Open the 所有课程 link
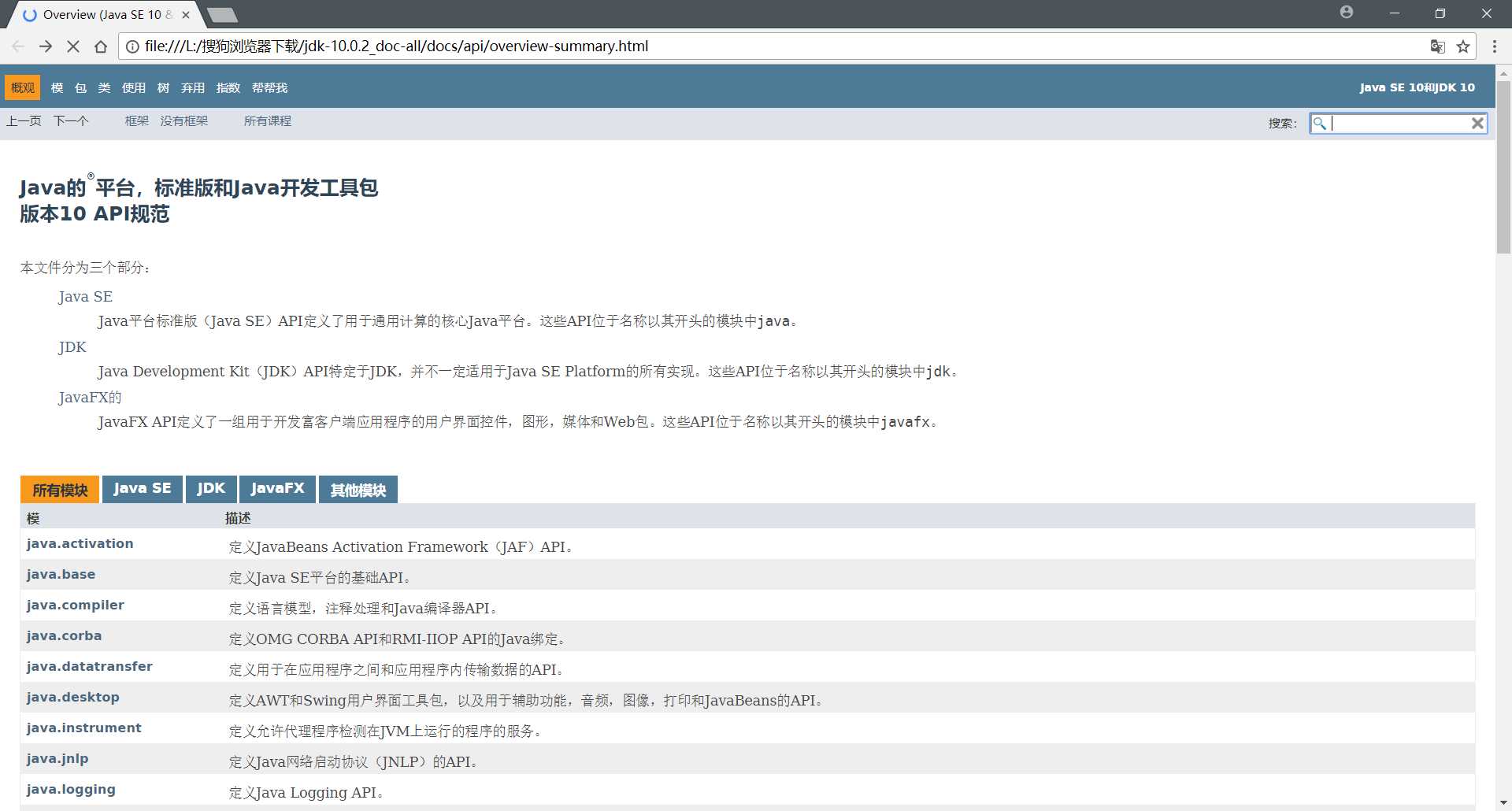Screen dimensions: 1512x811 point(268,120)
